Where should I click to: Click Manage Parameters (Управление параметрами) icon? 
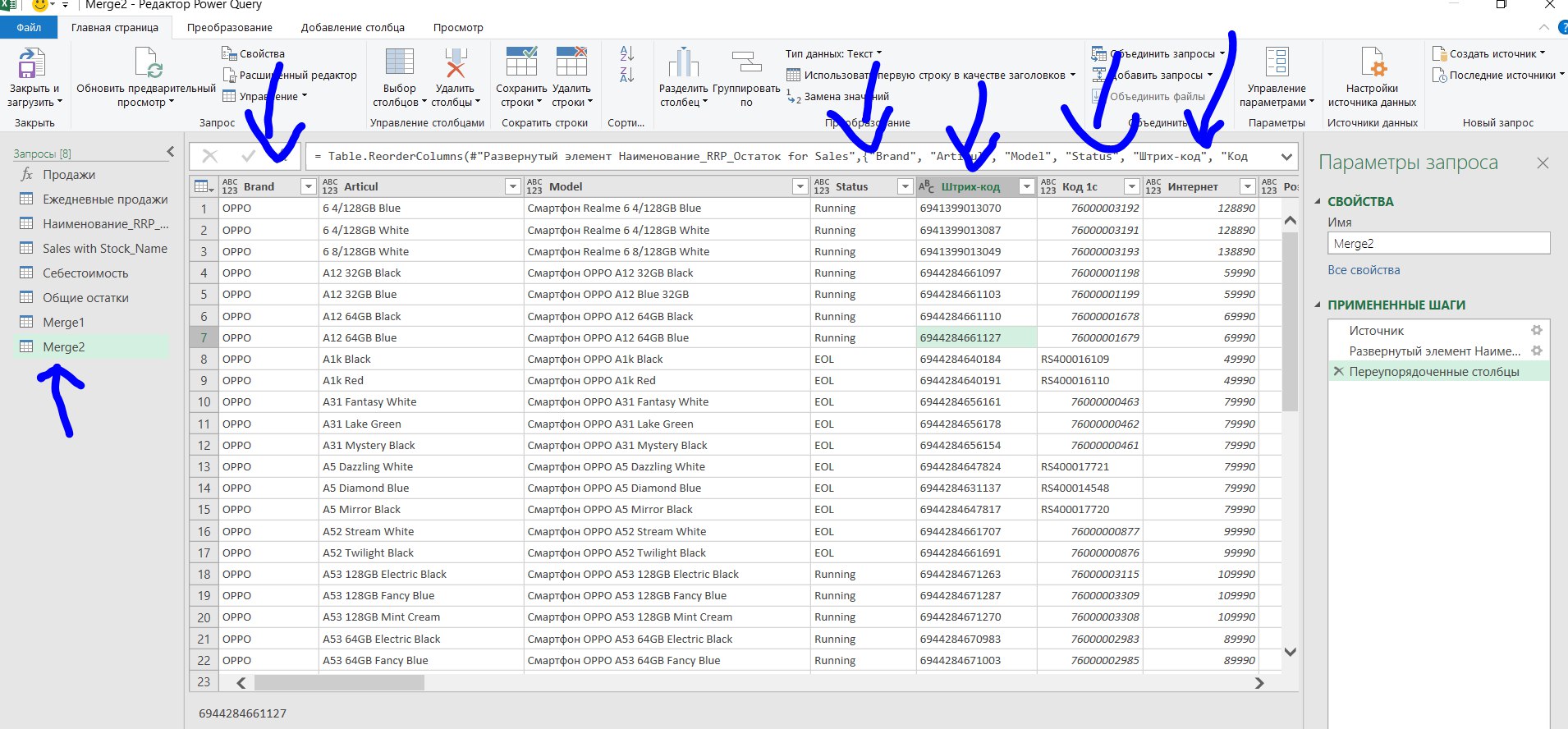point(1277,63)
